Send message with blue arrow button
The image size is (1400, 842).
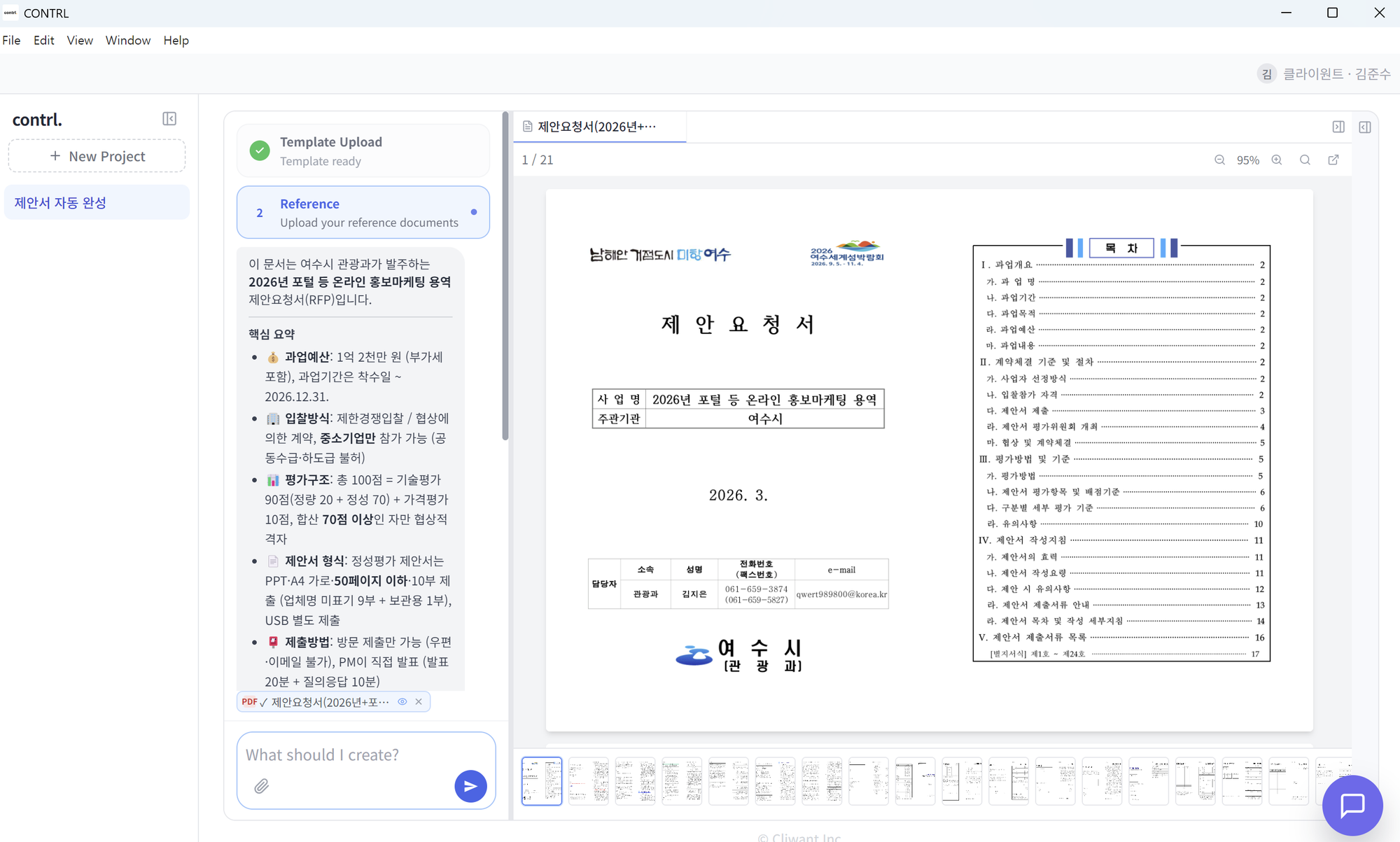click(470, 786)
